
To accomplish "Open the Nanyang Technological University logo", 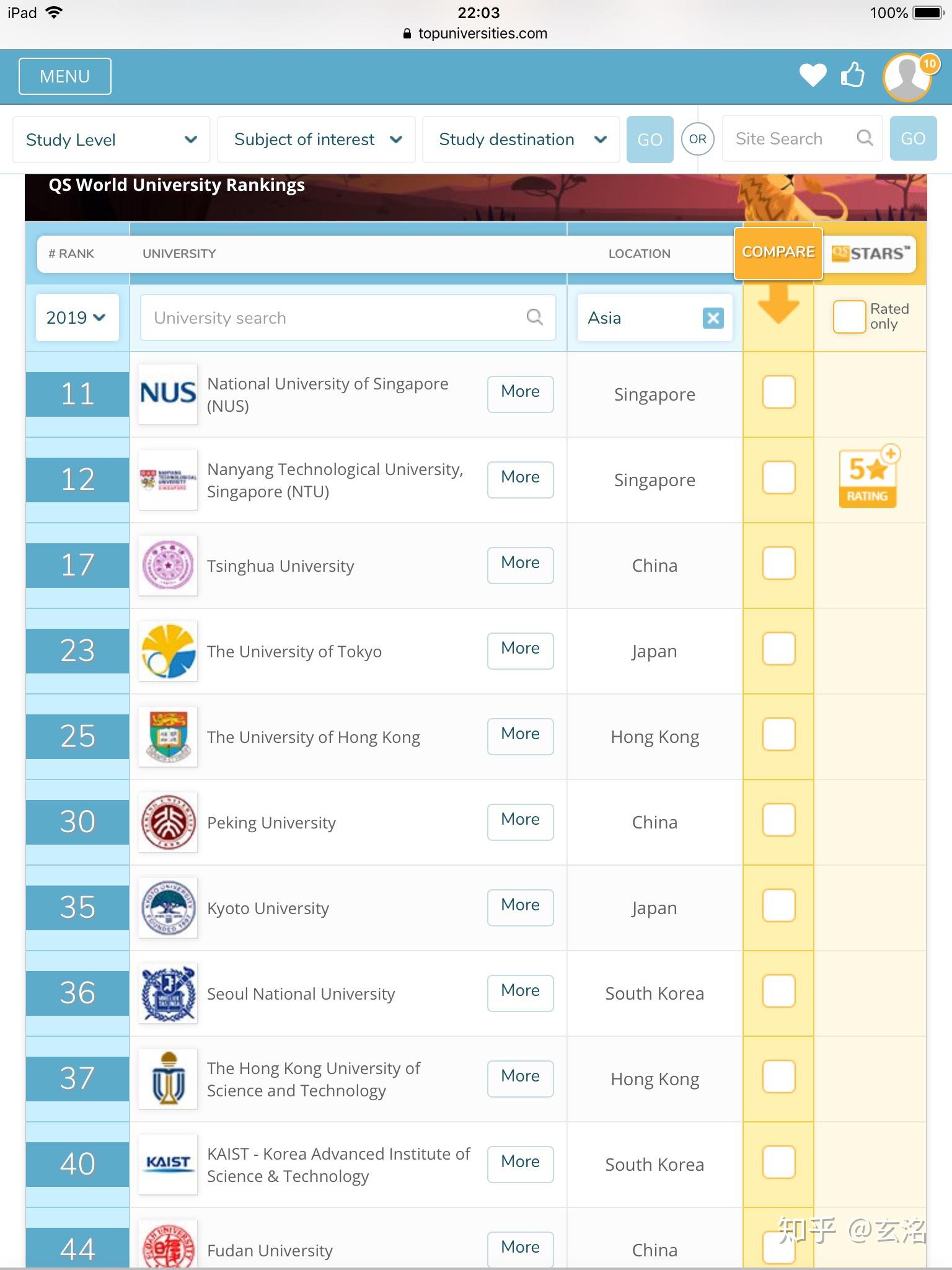I will click(x=168, y=480).
